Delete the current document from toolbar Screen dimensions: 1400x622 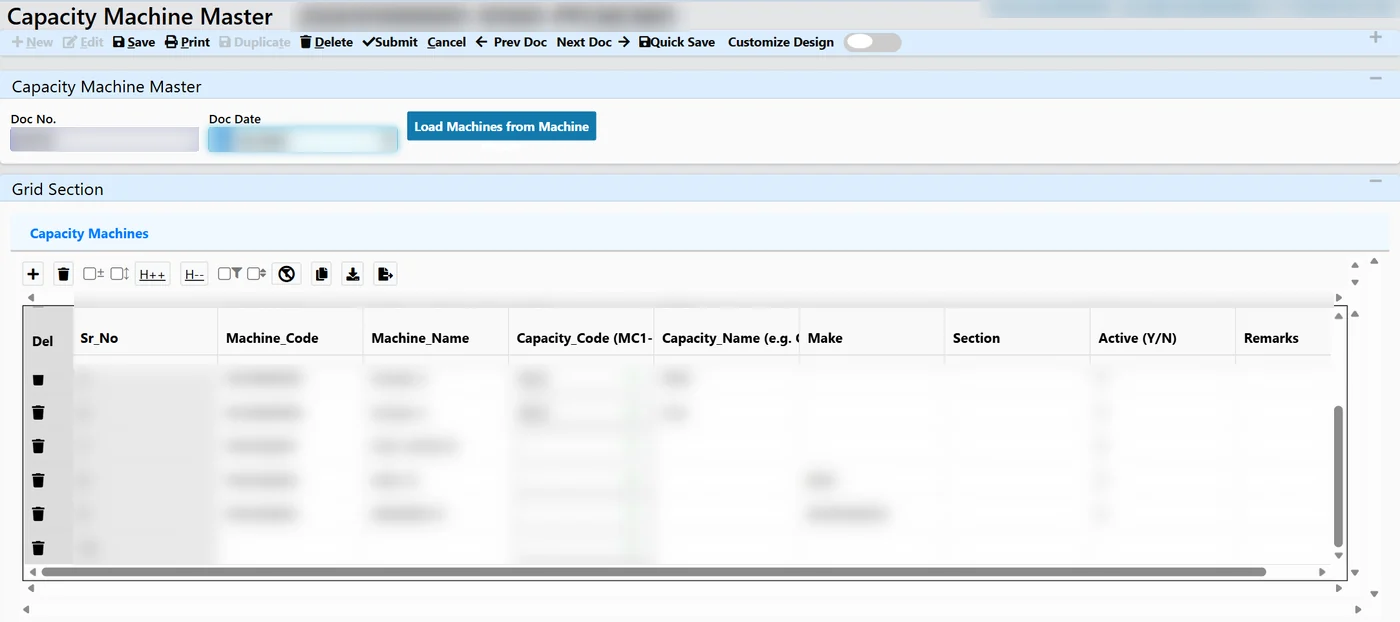pos(326,42)
